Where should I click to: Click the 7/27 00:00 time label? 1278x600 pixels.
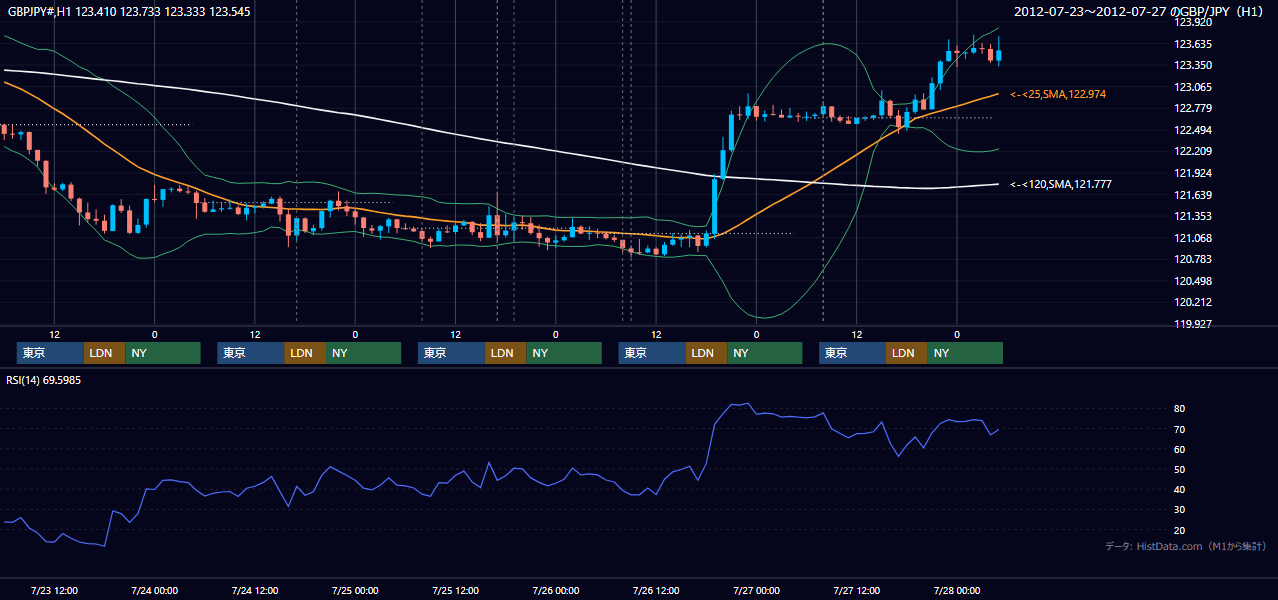tap(756, 590)
